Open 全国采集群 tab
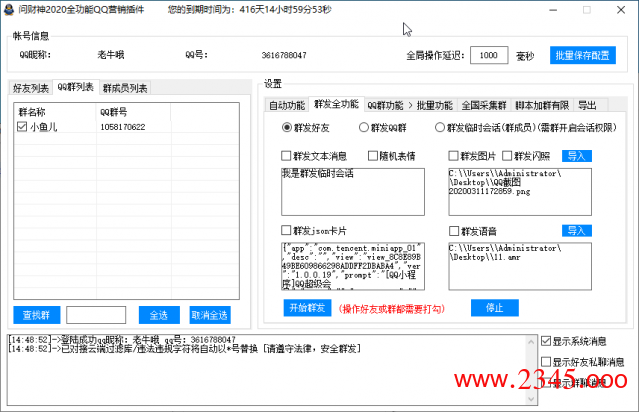The height and width of the screenshot is (412, 639). (484, 105)
